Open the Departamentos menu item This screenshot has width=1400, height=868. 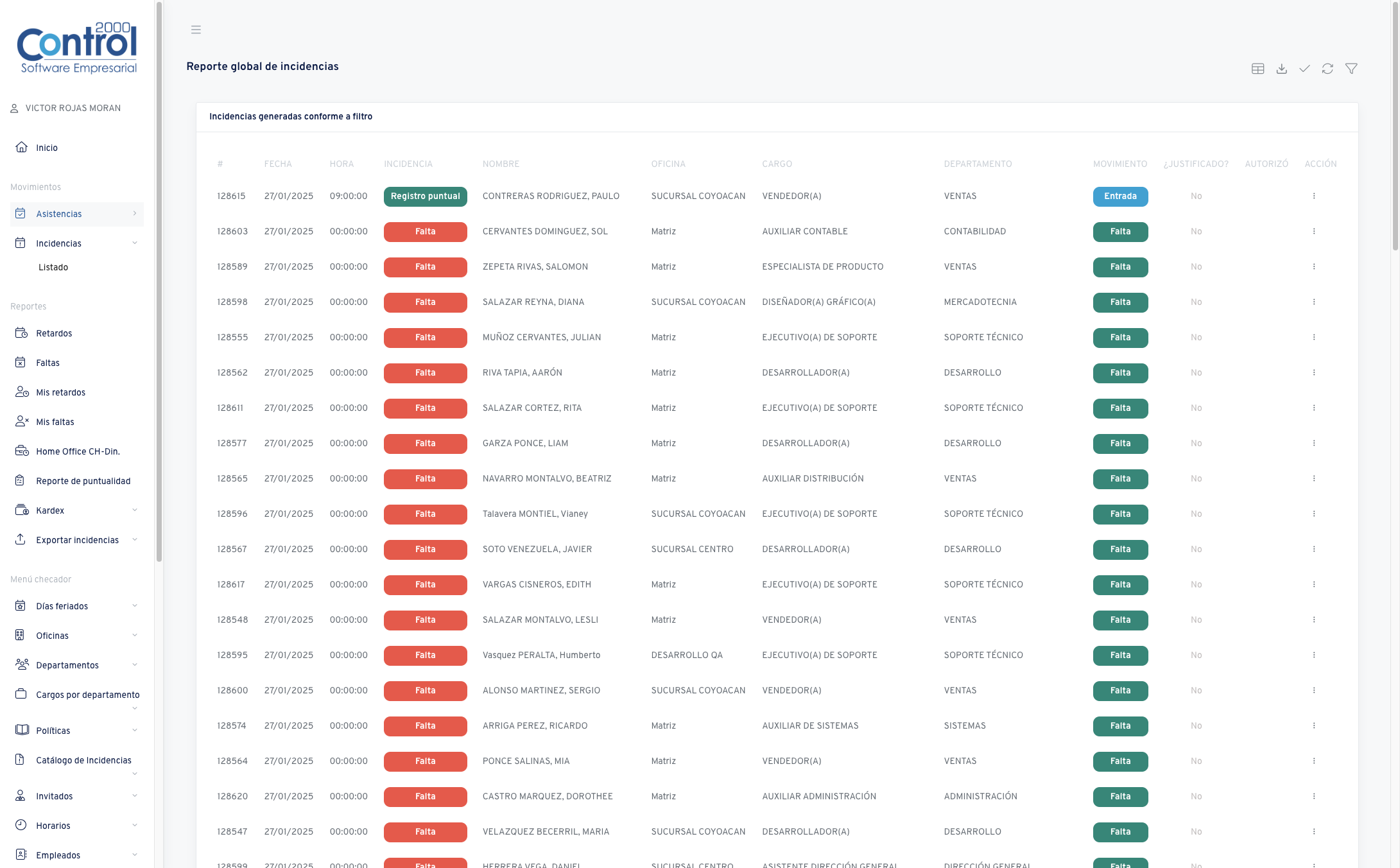(77, 665)
